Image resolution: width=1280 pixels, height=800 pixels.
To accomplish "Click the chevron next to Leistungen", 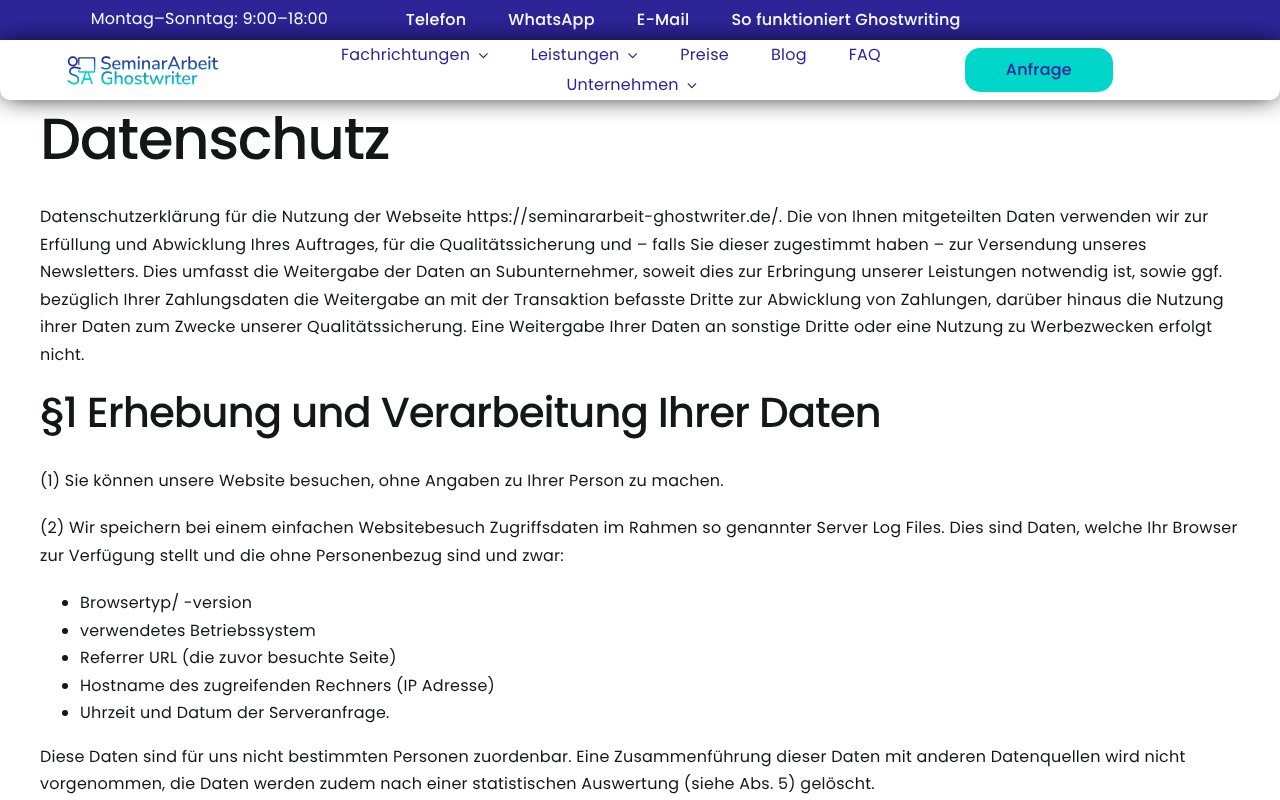I will coord(632,56).
